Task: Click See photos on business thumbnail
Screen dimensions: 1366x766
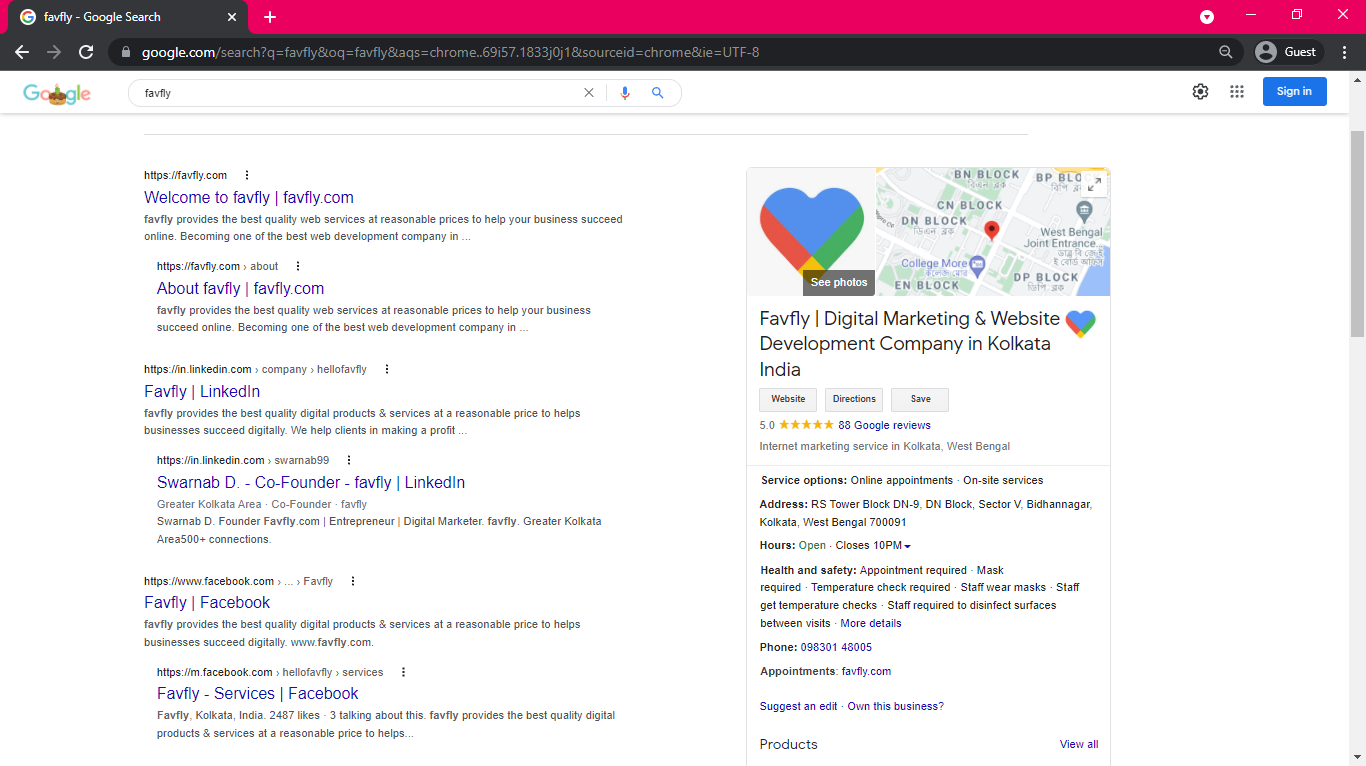Action: tap(839, 283)
